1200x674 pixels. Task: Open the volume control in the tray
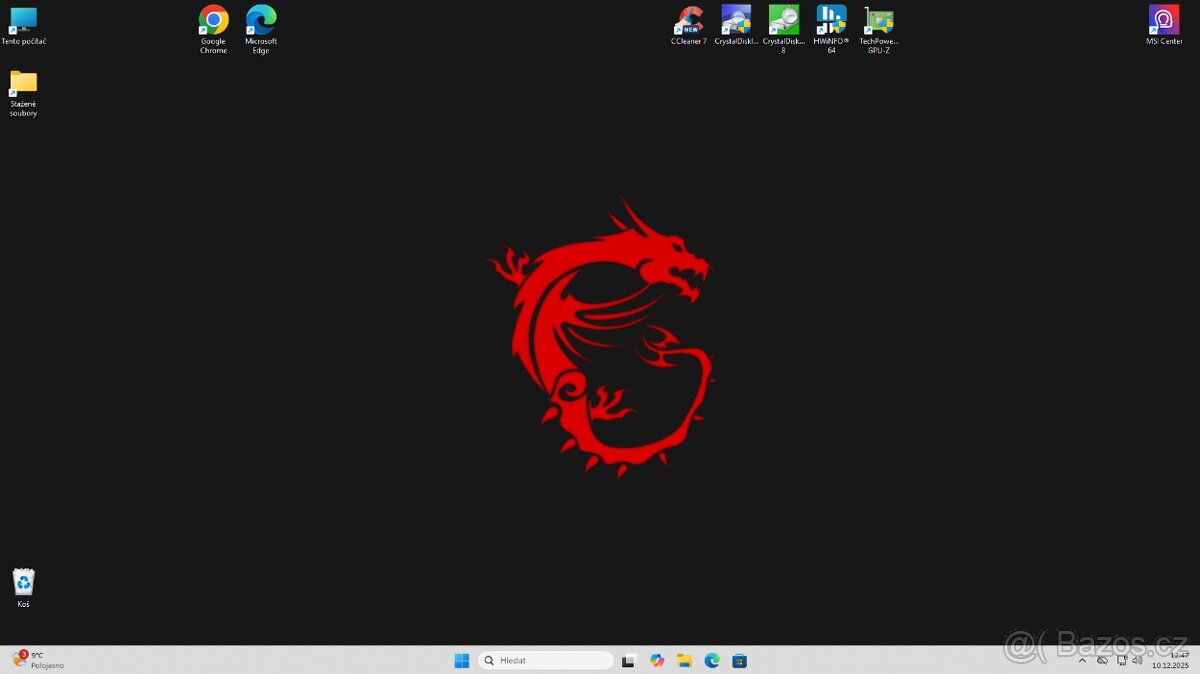click(1138, 661)
